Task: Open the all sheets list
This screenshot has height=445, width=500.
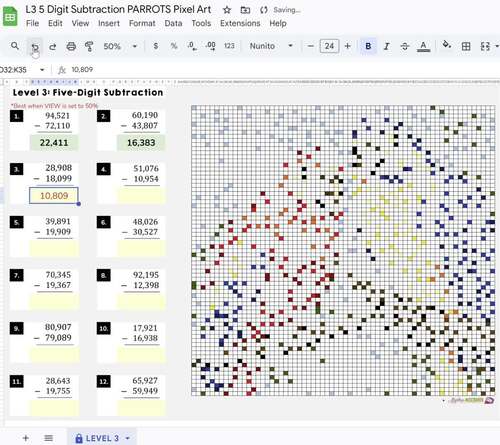Action: coord(48,438)
